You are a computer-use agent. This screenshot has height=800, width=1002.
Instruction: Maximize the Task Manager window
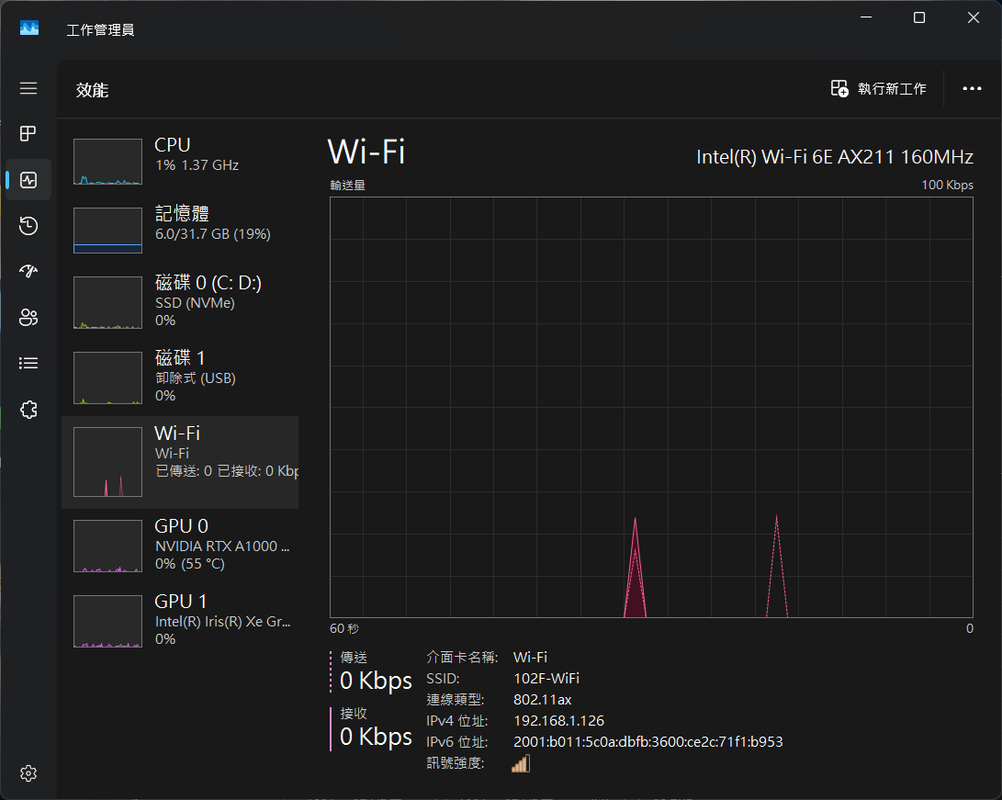click(919, 18)
